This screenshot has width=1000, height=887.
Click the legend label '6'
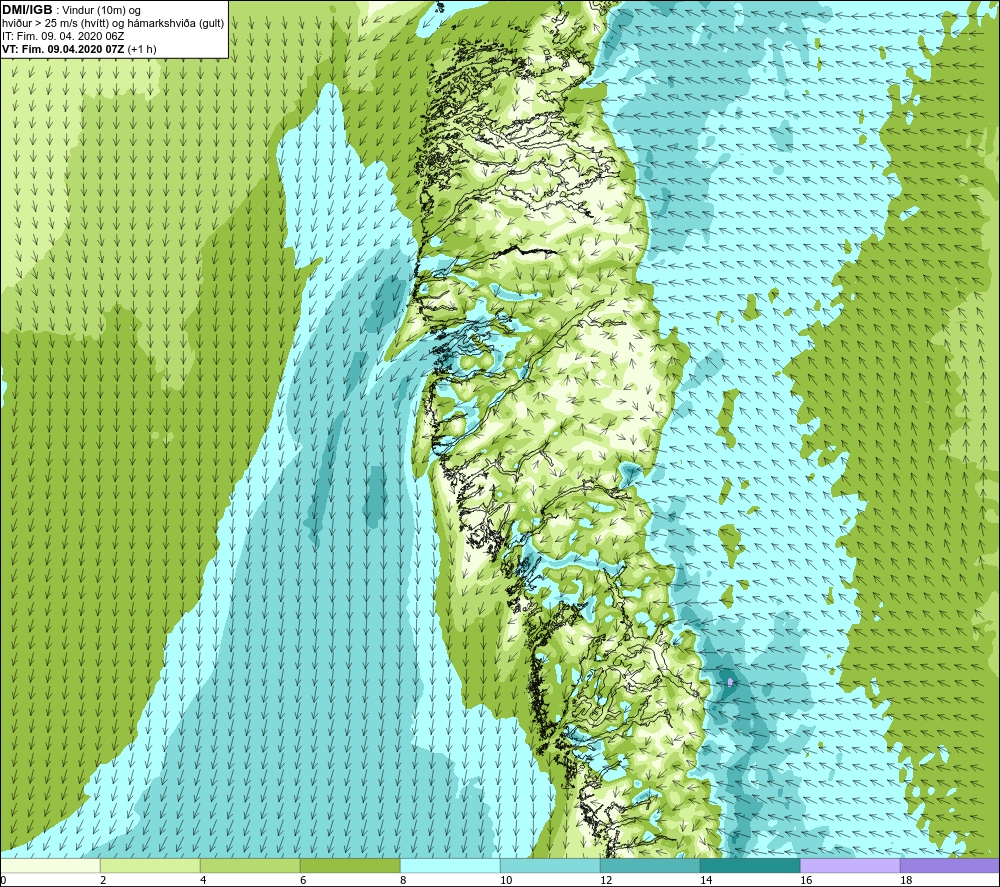pyautogui.click(x=303, y=880)
